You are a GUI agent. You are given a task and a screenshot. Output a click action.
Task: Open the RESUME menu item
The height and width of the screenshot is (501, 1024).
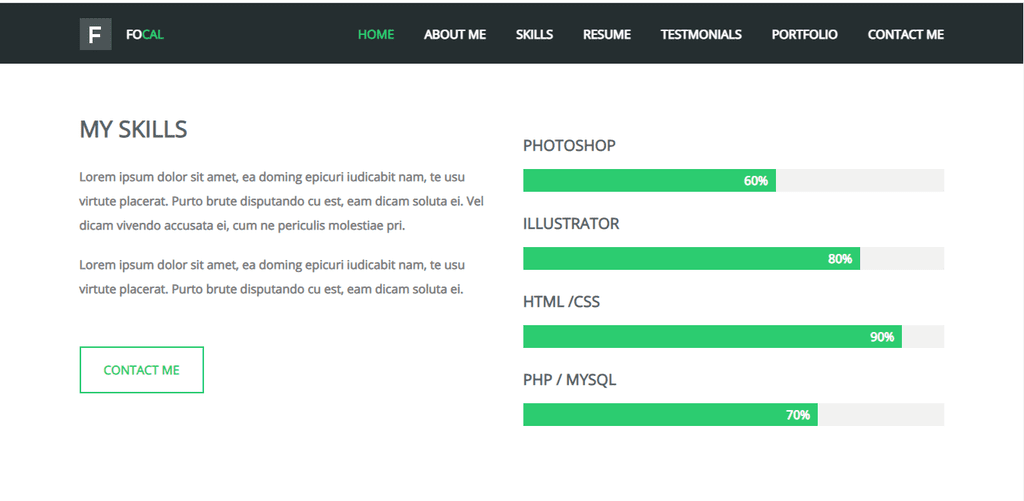coord(607,35)
